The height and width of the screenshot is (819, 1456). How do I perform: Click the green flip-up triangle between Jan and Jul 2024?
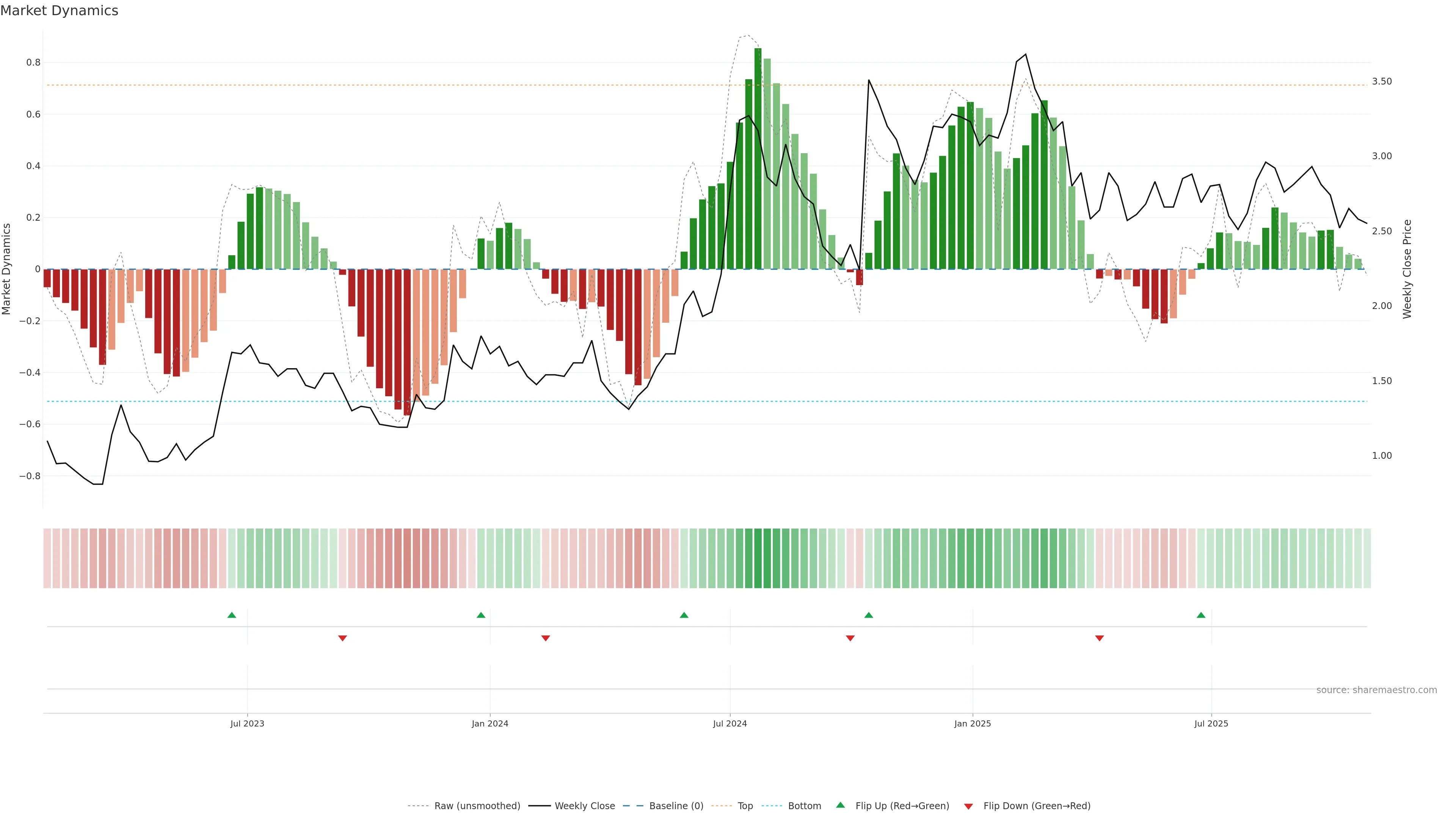coord(684,615)
